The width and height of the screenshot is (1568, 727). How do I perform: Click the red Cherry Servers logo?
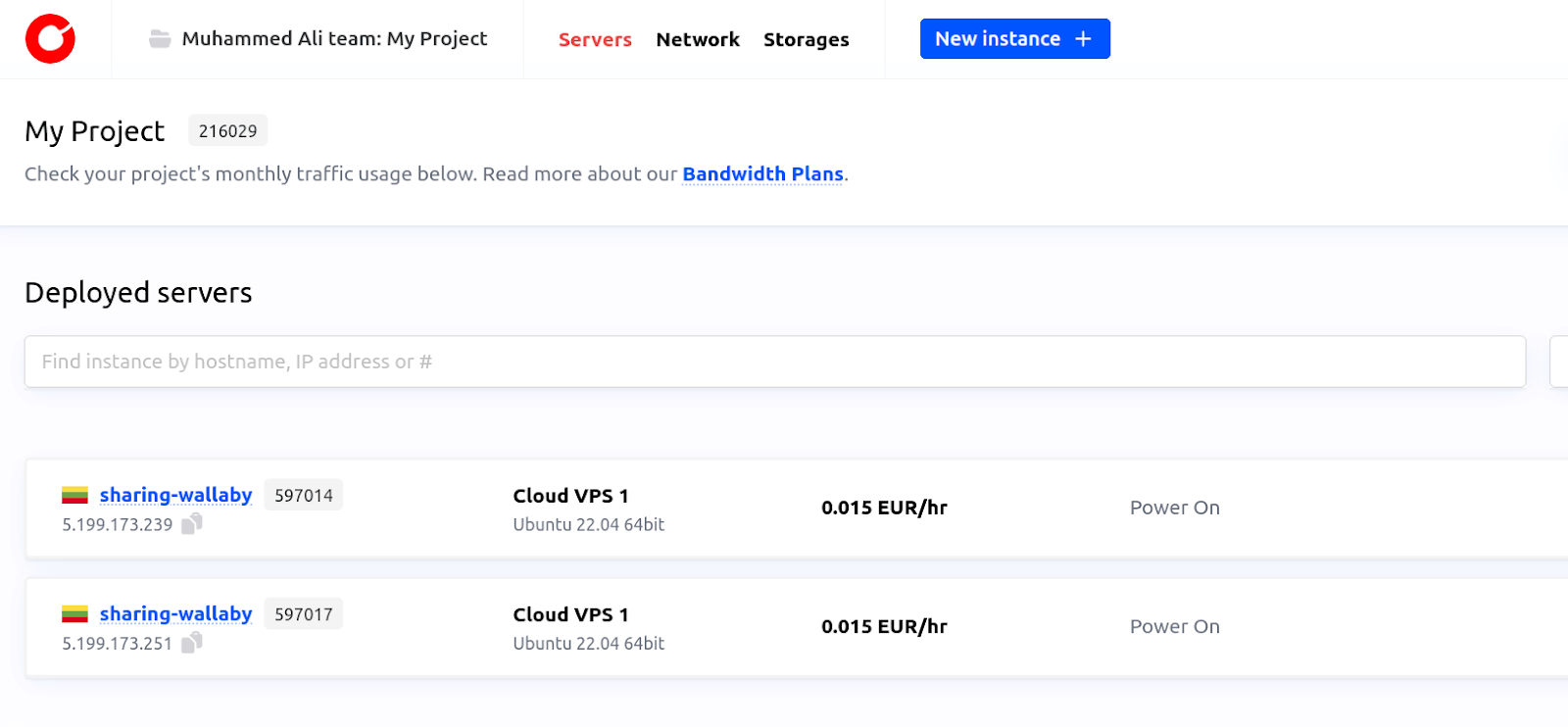click(50, 39)
